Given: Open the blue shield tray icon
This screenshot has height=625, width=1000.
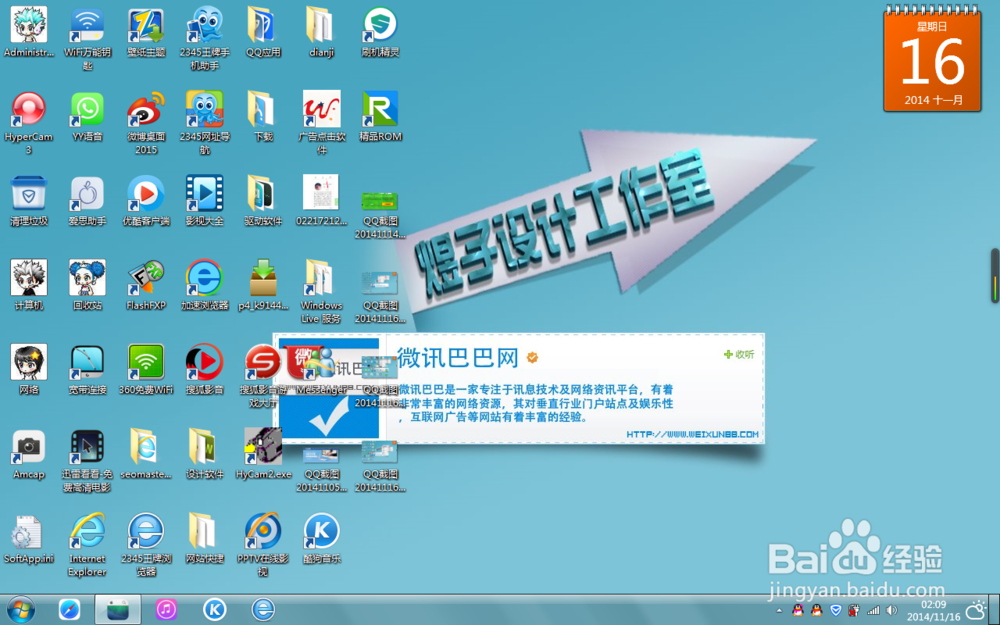Looking at the screenshot, I should tap(835, 611).
